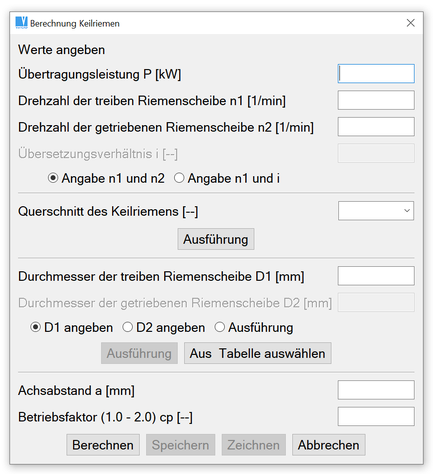Select the 'Ausführung' radio button for diameter

pos(254,327)
